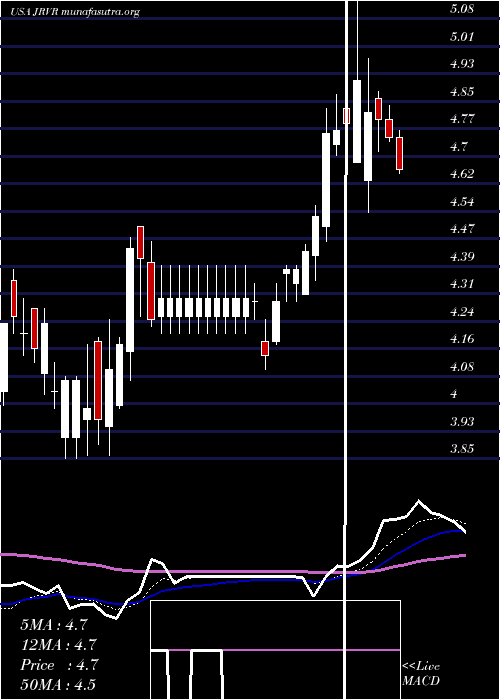Select the 3.93 price level label
Image resolution: width=500 pixels, height=700 pixels.
click(462, 422)
